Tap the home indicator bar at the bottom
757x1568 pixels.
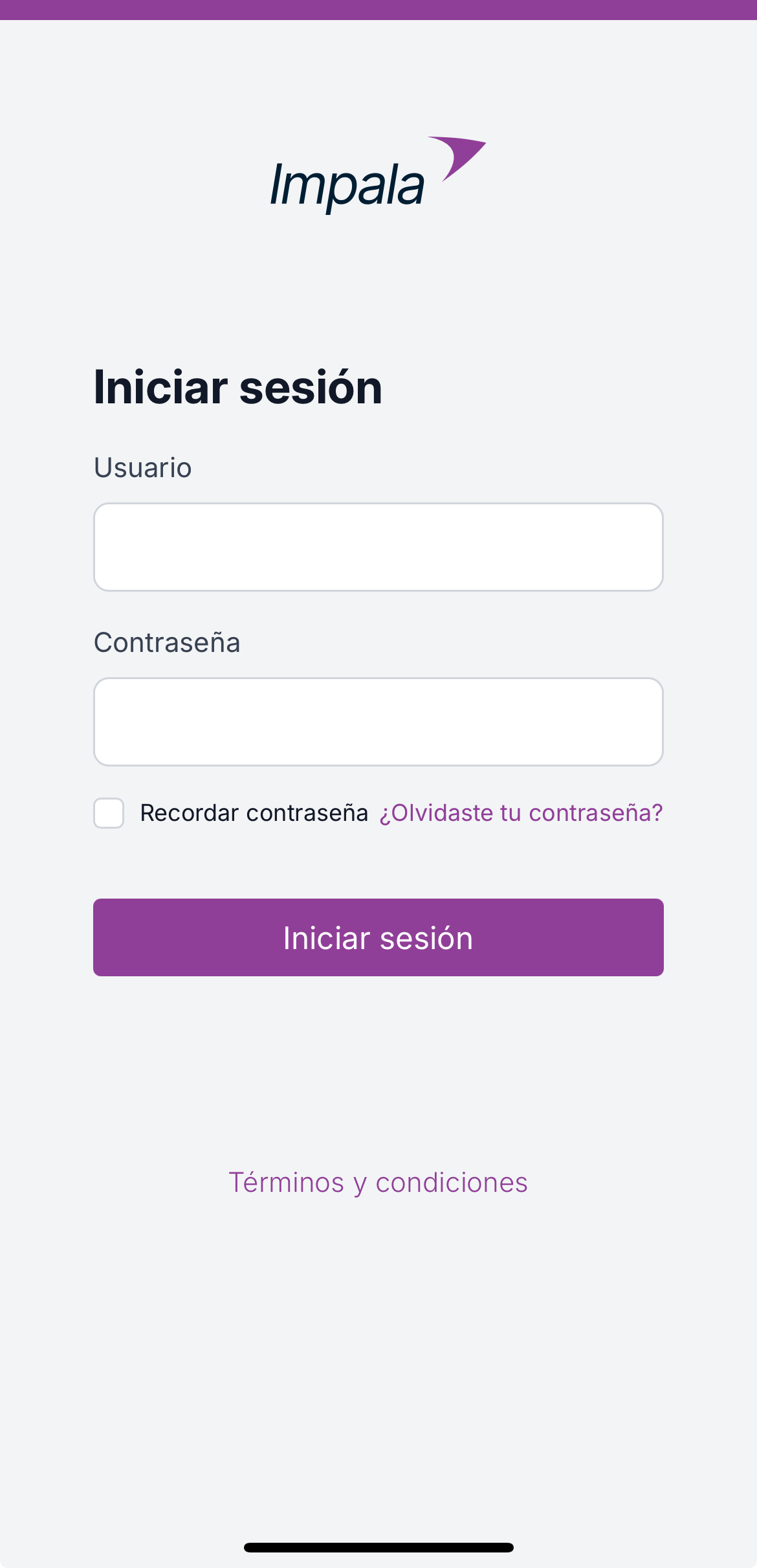[378, 1547]
